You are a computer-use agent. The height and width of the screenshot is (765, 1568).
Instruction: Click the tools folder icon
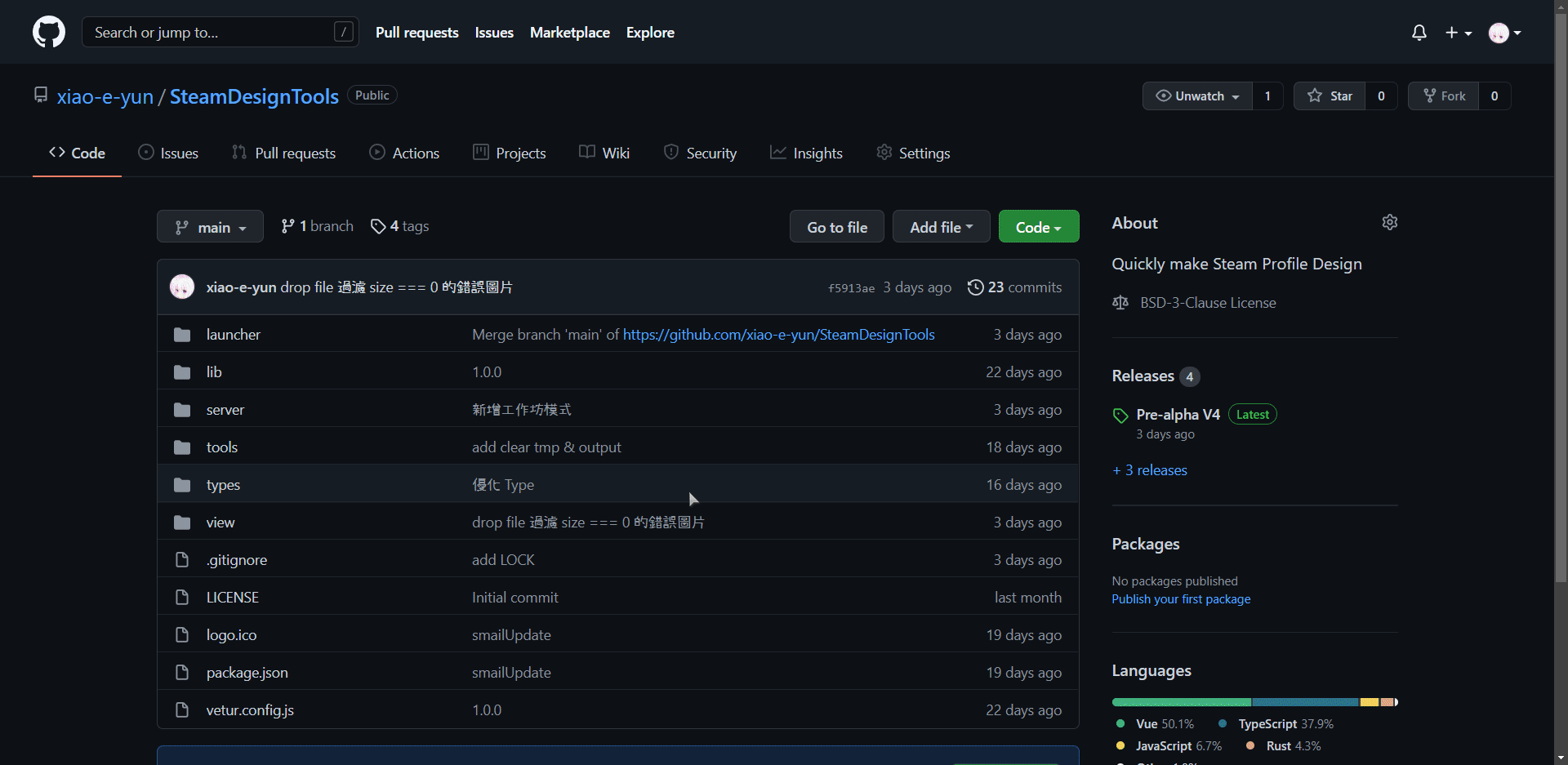(x=182, y=447)
